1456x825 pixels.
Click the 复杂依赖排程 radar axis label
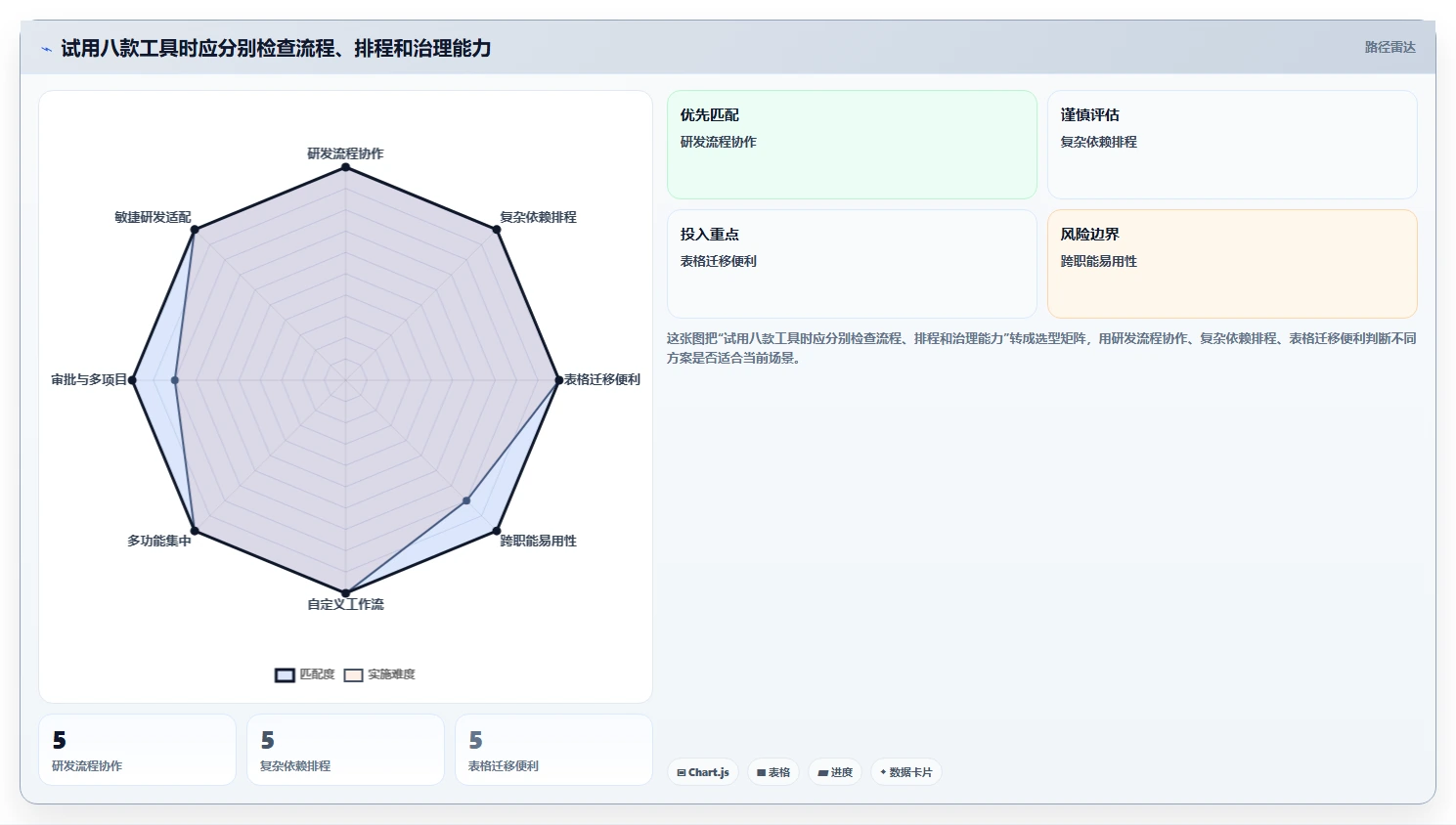538,217
